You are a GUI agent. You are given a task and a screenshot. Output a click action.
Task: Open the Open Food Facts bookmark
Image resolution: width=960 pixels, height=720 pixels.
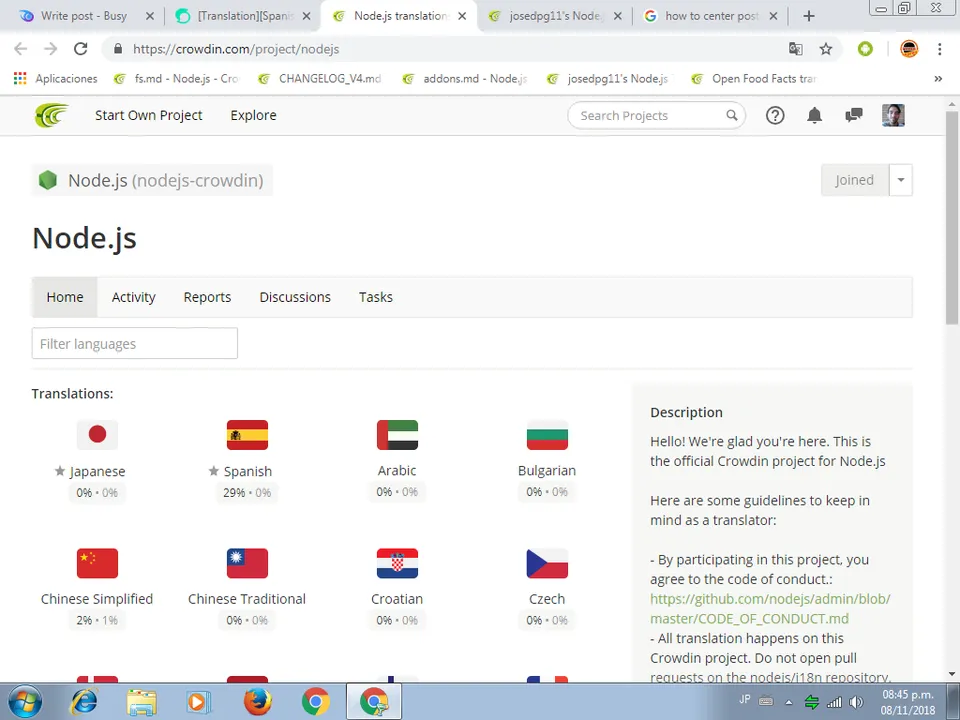coord(754,78)
